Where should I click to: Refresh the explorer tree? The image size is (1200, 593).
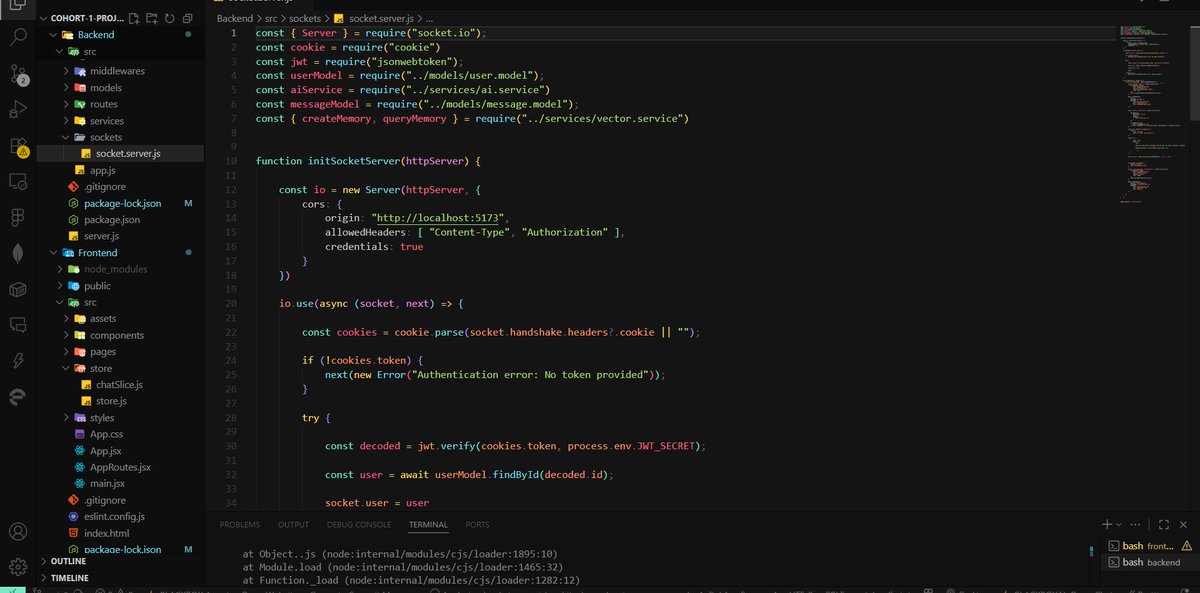[169, 18]
